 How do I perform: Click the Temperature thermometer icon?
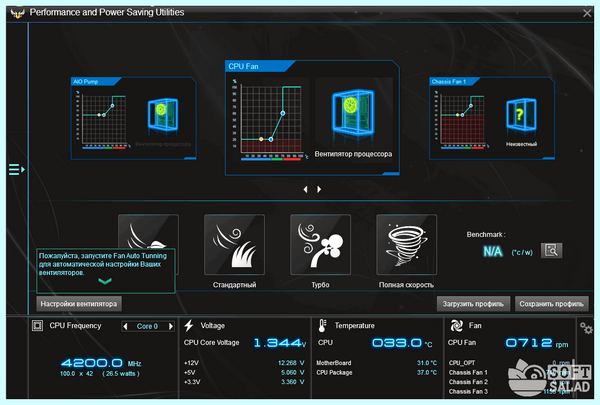322,326
